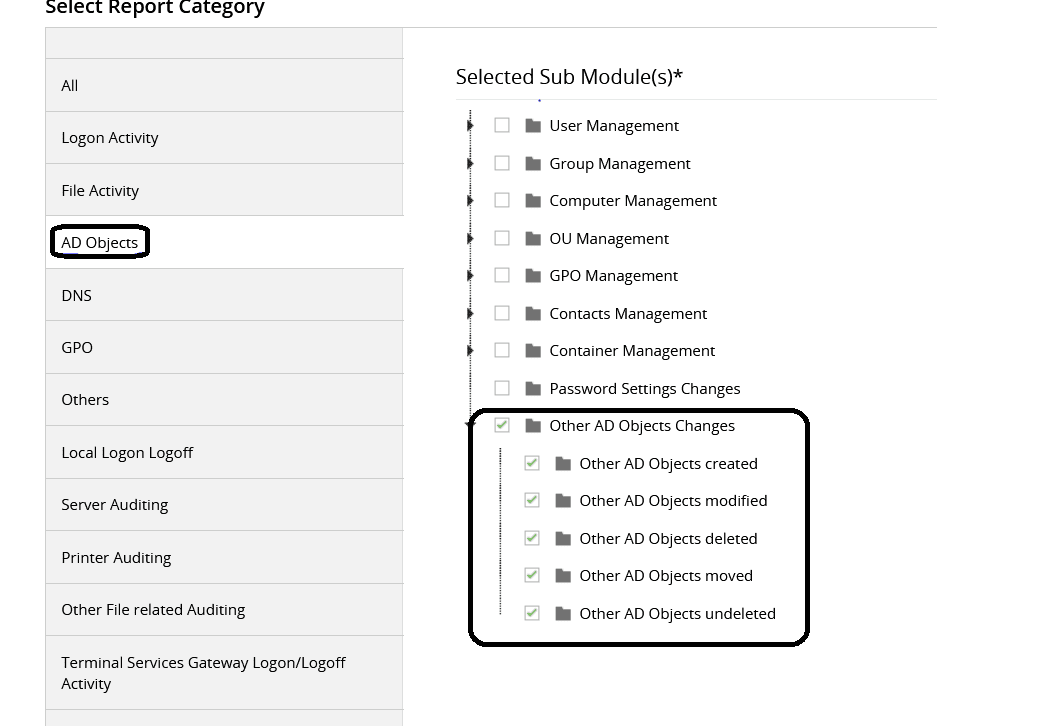
Task: Click the GPO Management folder icon
Action: [533, 276]
